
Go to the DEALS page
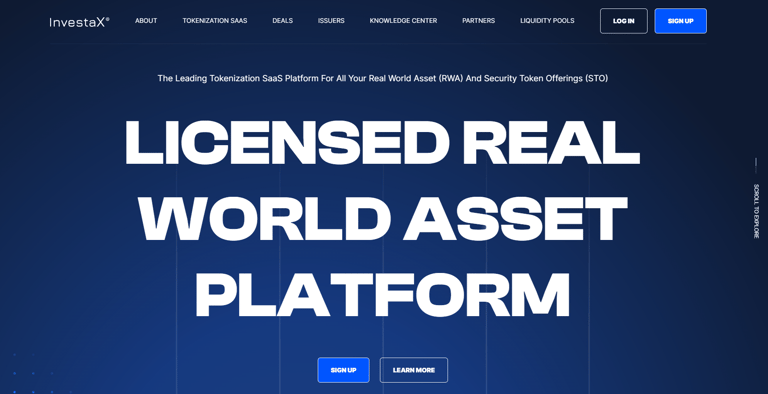(283, 21)
